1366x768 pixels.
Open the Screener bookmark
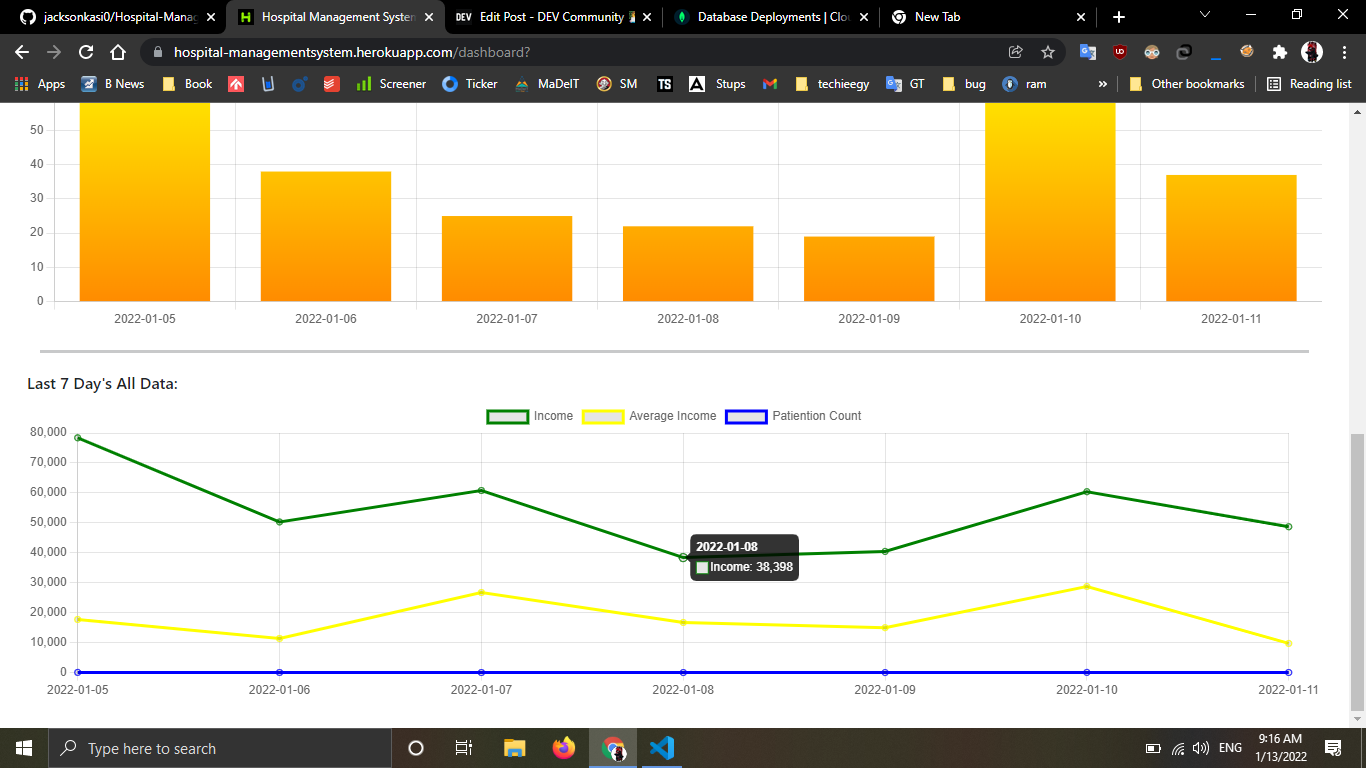391,84
